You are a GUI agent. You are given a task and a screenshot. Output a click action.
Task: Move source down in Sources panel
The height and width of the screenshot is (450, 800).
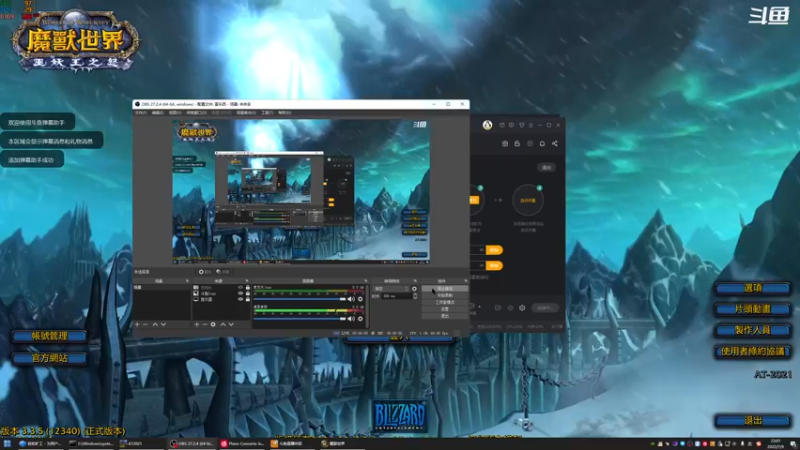pos(231,324)
